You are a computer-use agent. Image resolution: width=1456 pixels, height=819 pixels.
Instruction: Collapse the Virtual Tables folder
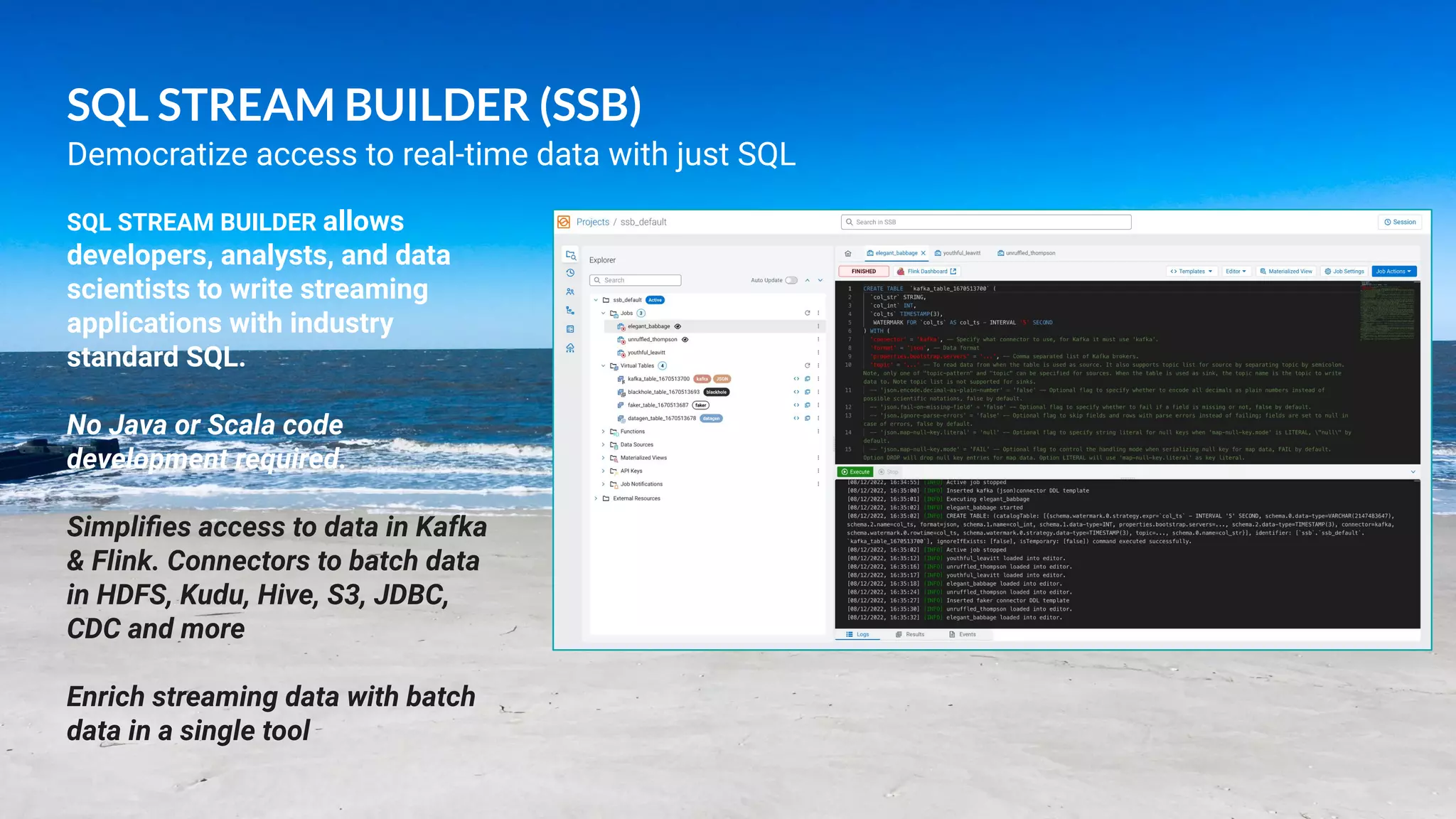pyautogui.click(x=604, y=365)
